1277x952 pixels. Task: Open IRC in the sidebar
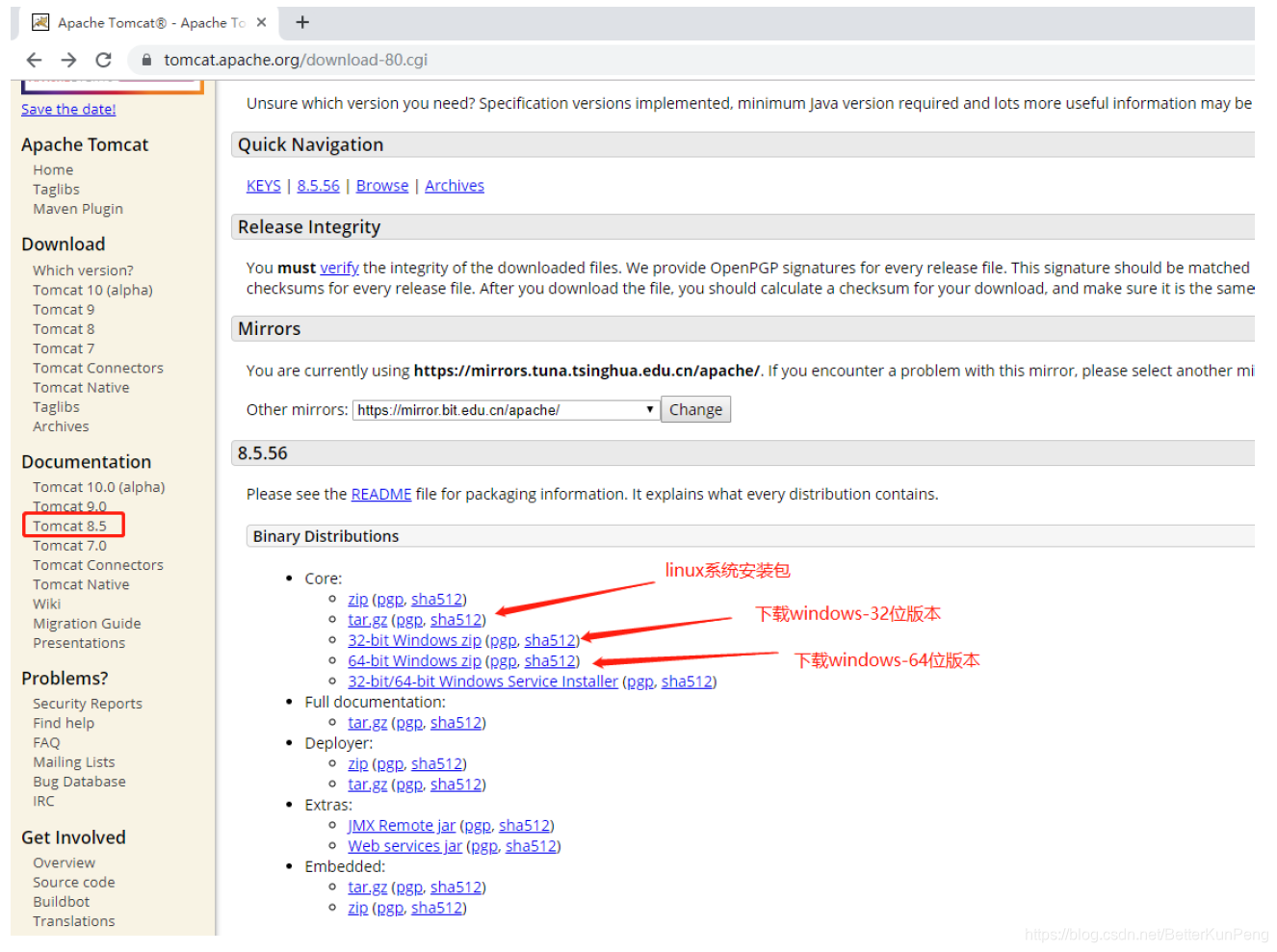point(43,801)
